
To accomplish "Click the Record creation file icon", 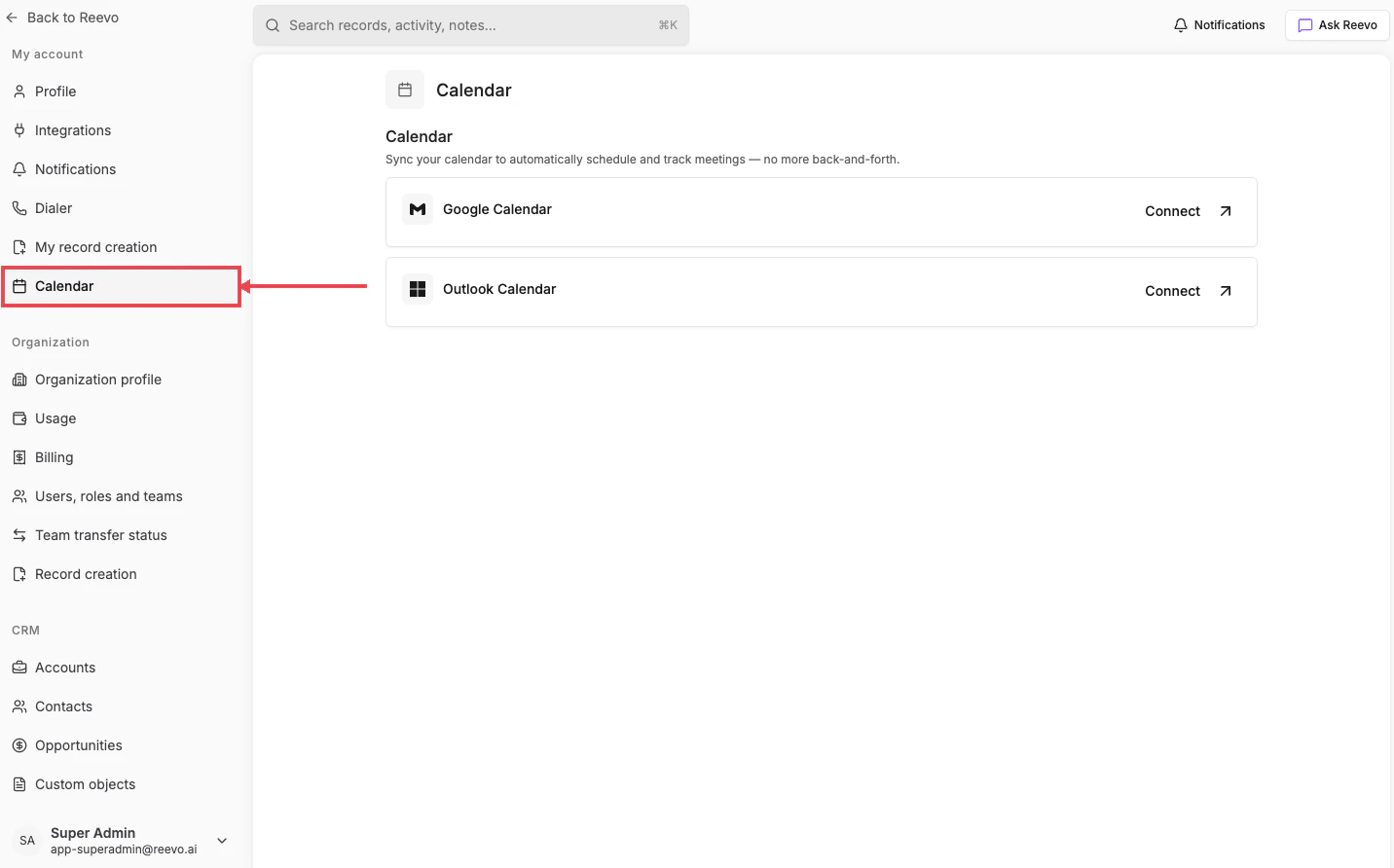I will [19, 574].
